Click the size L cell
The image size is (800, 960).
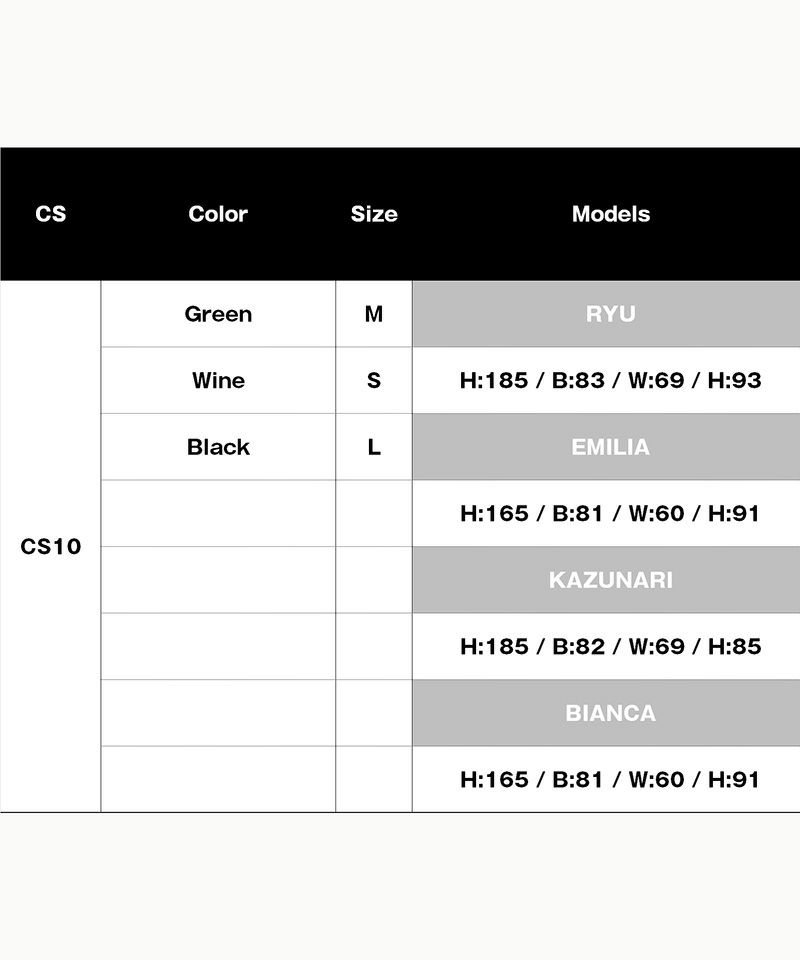click(x=374, y=447)
